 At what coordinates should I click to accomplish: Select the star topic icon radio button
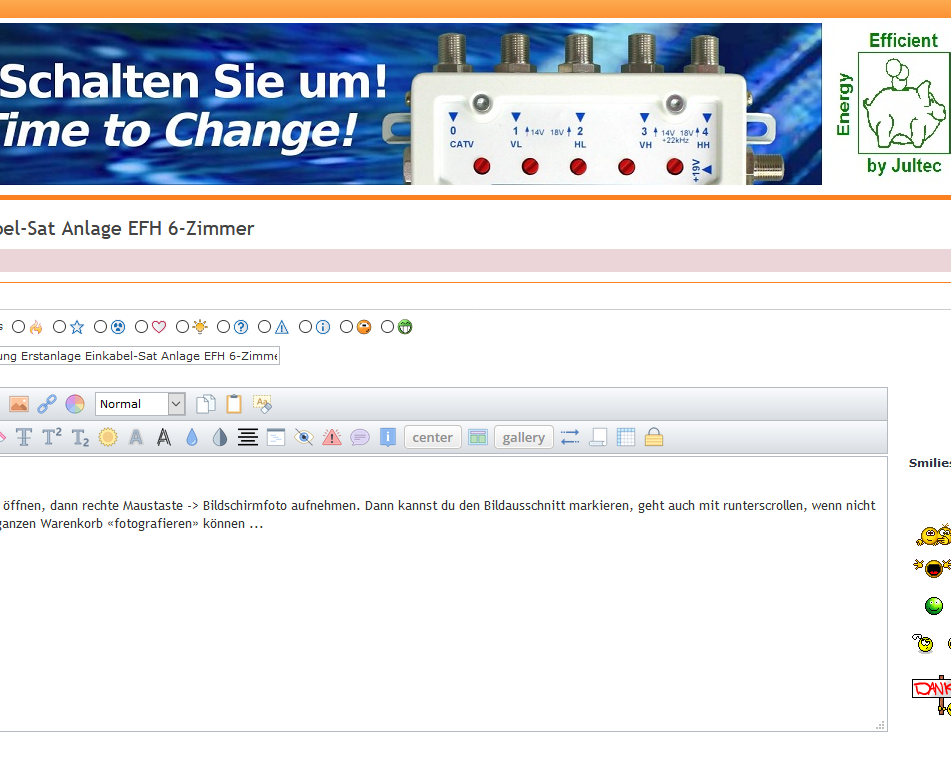60,327
